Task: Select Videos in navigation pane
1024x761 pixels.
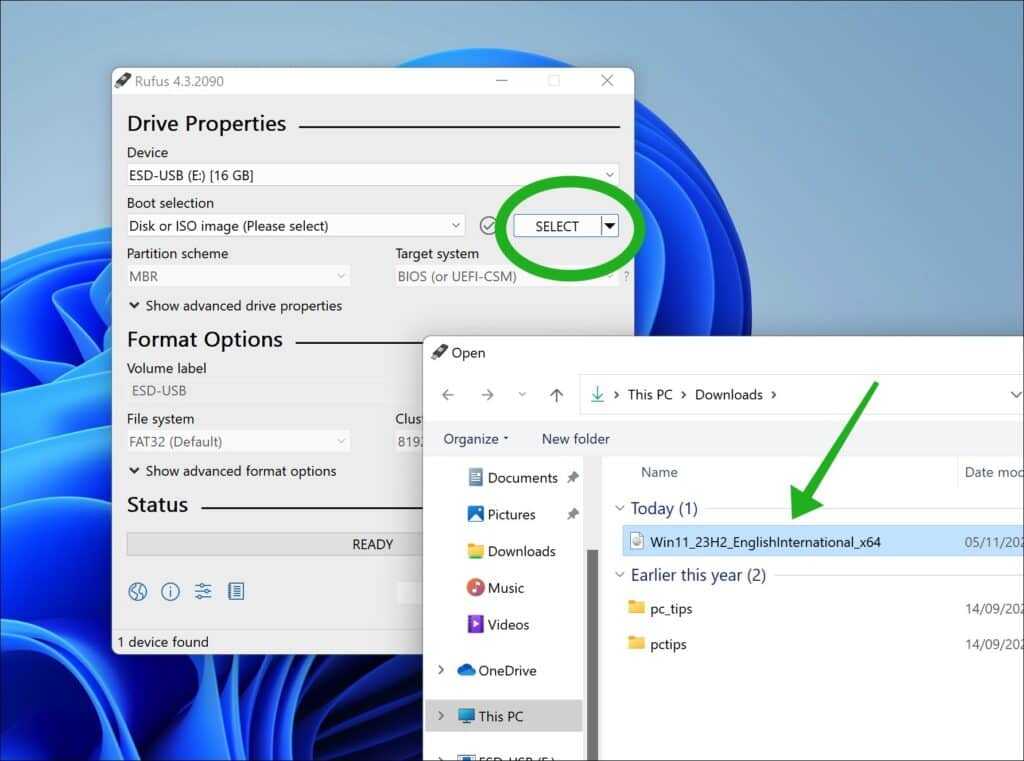Action: click(508, 624)
